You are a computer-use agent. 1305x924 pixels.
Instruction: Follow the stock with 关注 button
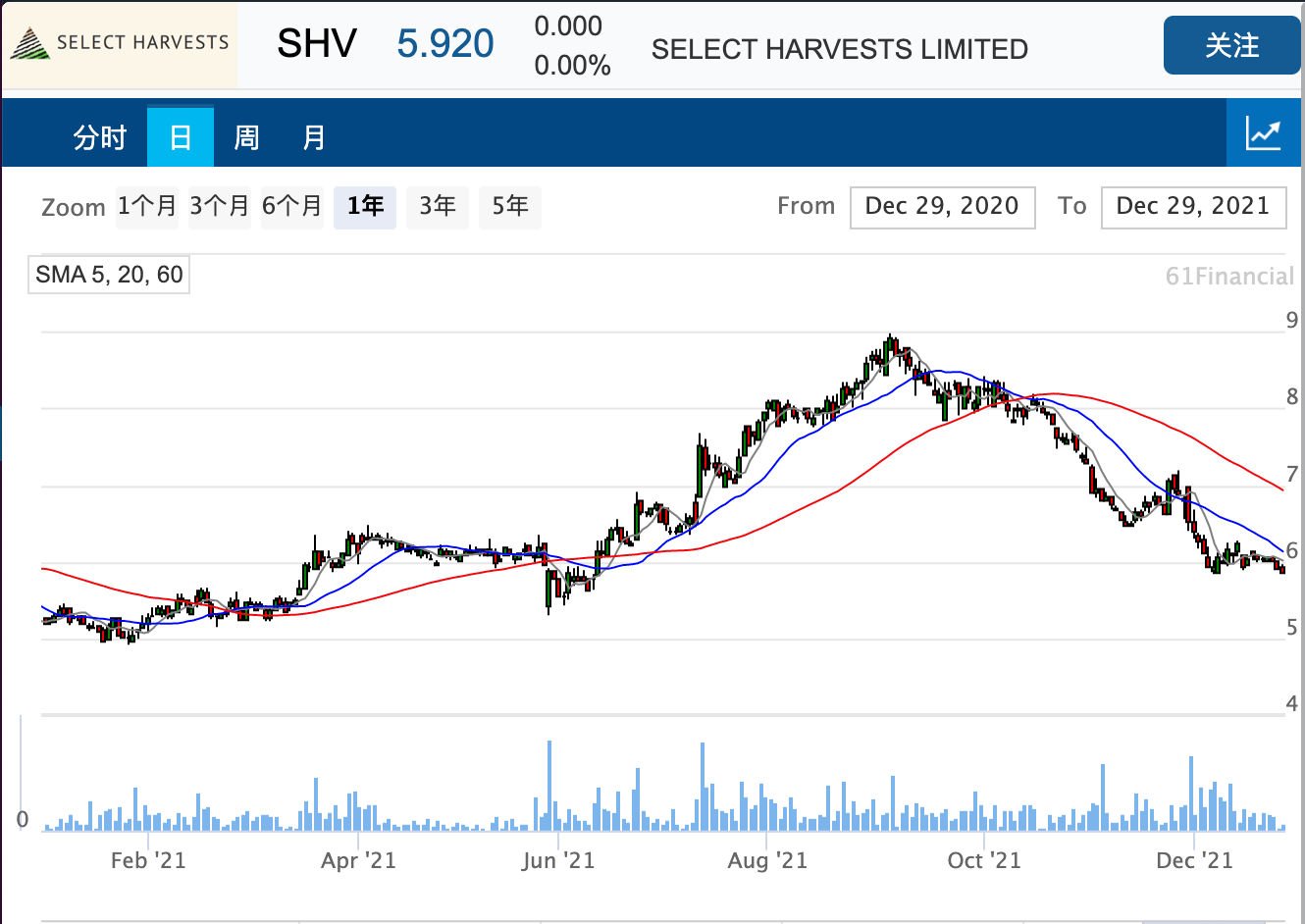pos(1231,45)
